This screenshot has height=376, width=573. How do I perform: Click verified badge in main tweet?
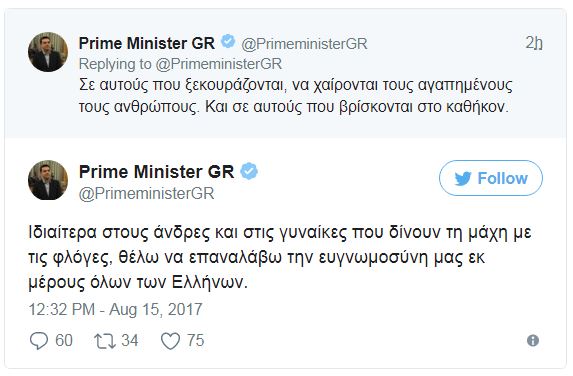coord(249,171)
